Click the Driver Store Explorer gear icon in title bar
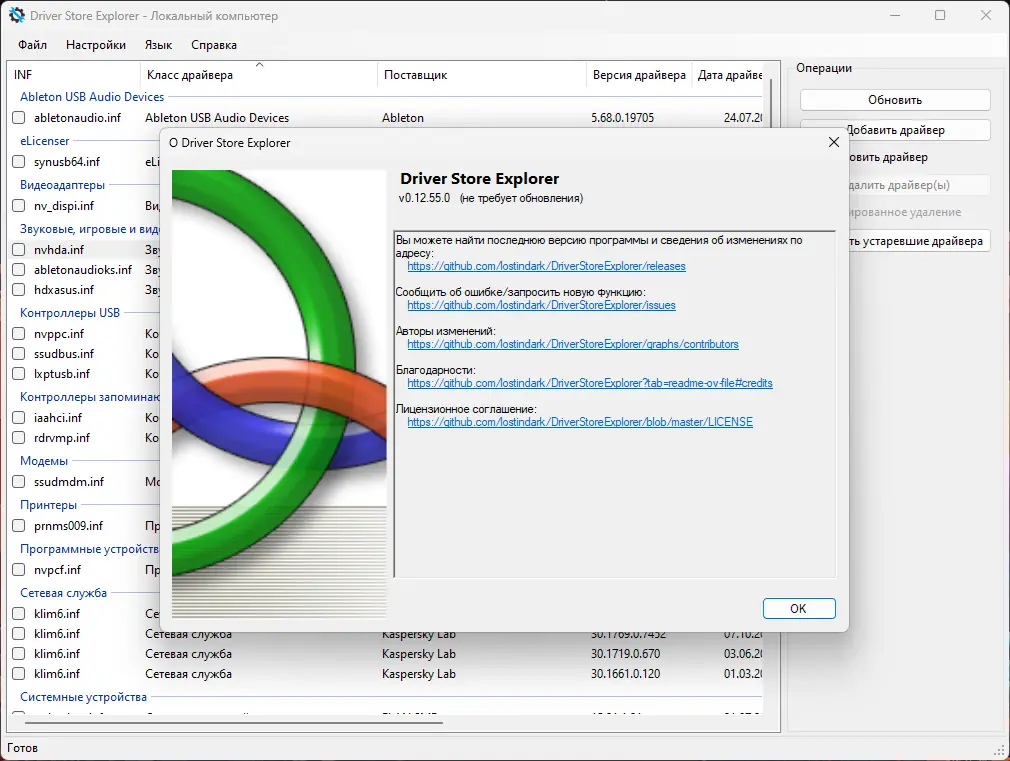 pyautogui.click(x=17, y=15)
